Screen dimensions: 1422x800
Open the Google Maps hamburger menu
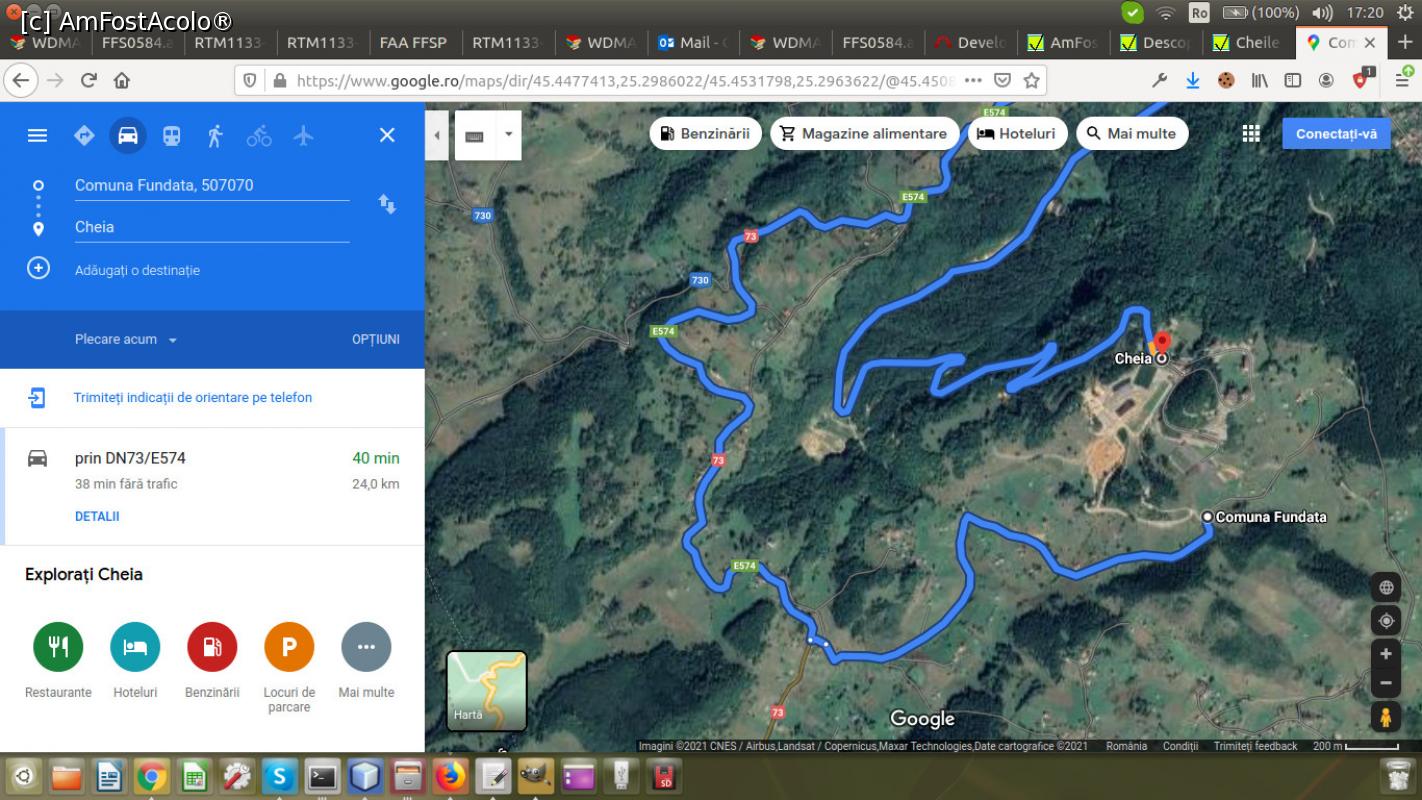[x=37, y=135]
